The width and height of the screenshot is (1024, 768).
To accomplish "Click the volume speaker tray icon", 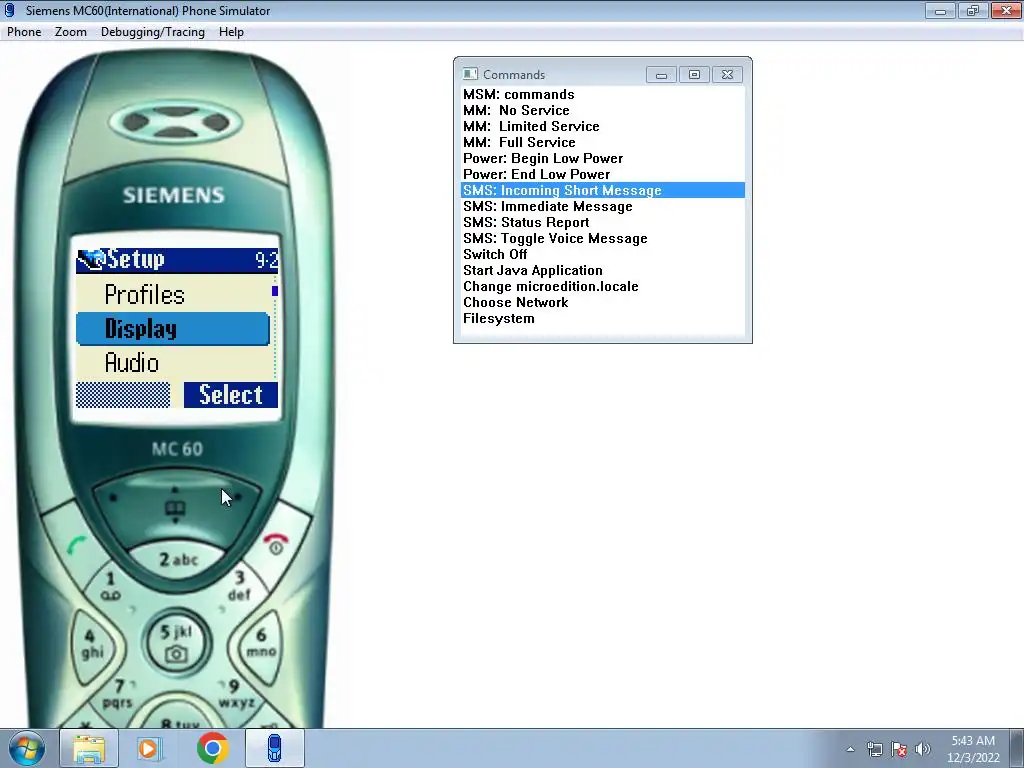I will coord(922,750).
